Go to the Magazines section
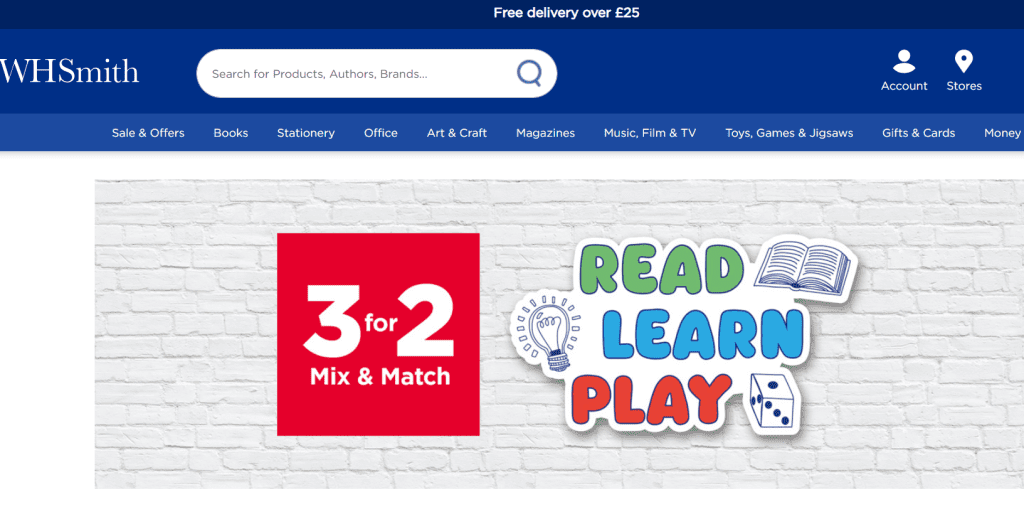The image size is (1024, 507). [545, 133]
